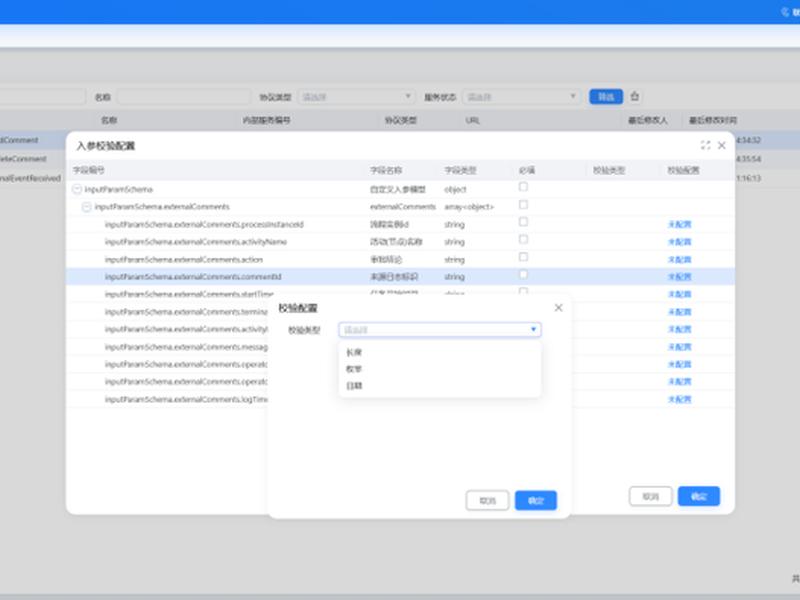Close the 校验配置 dialog with X
The image size is (800, 600).
pyautogui.click(x=558, y=308)
